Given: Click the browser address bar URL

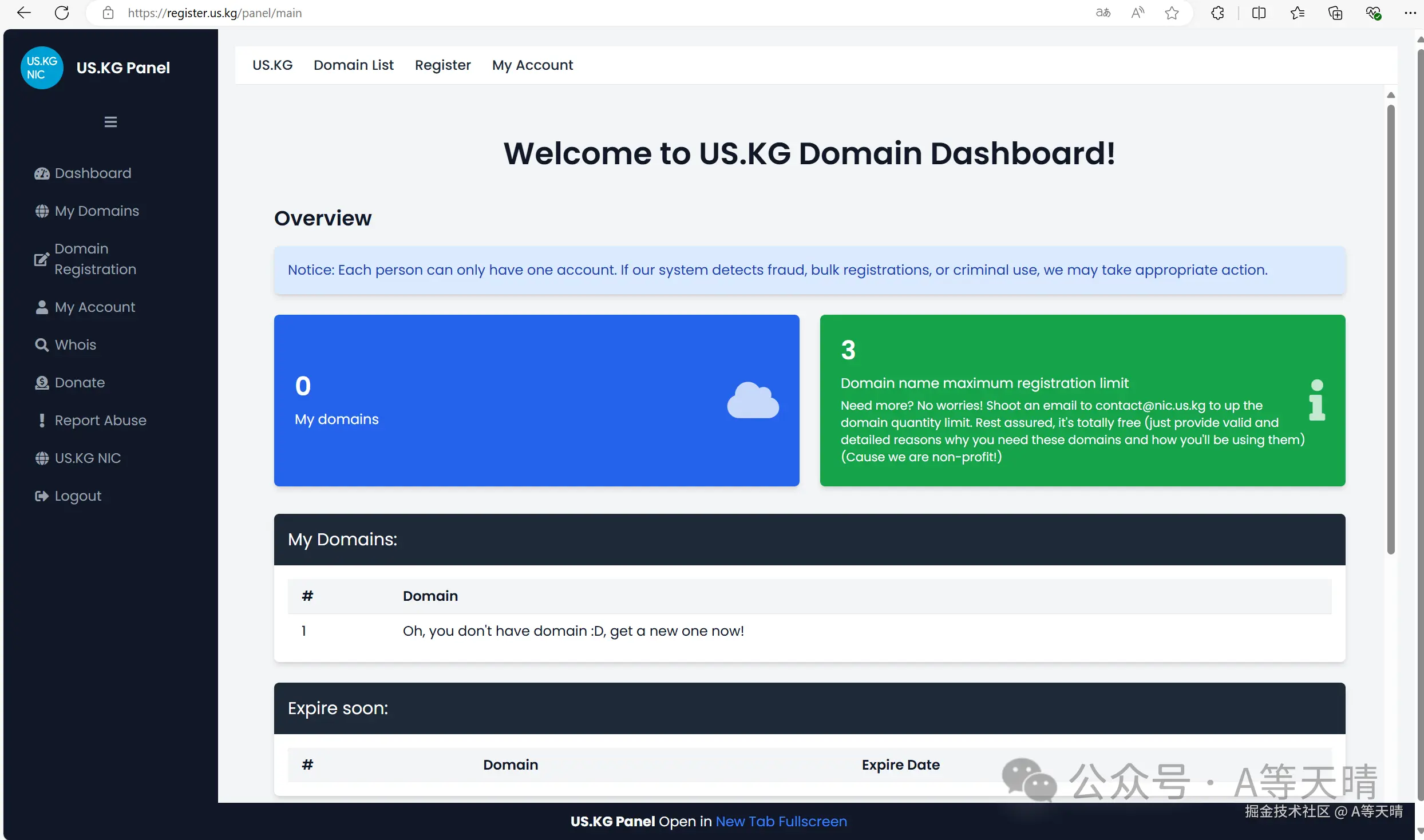Looking at the screenshot, I should [x=215, y=13].
